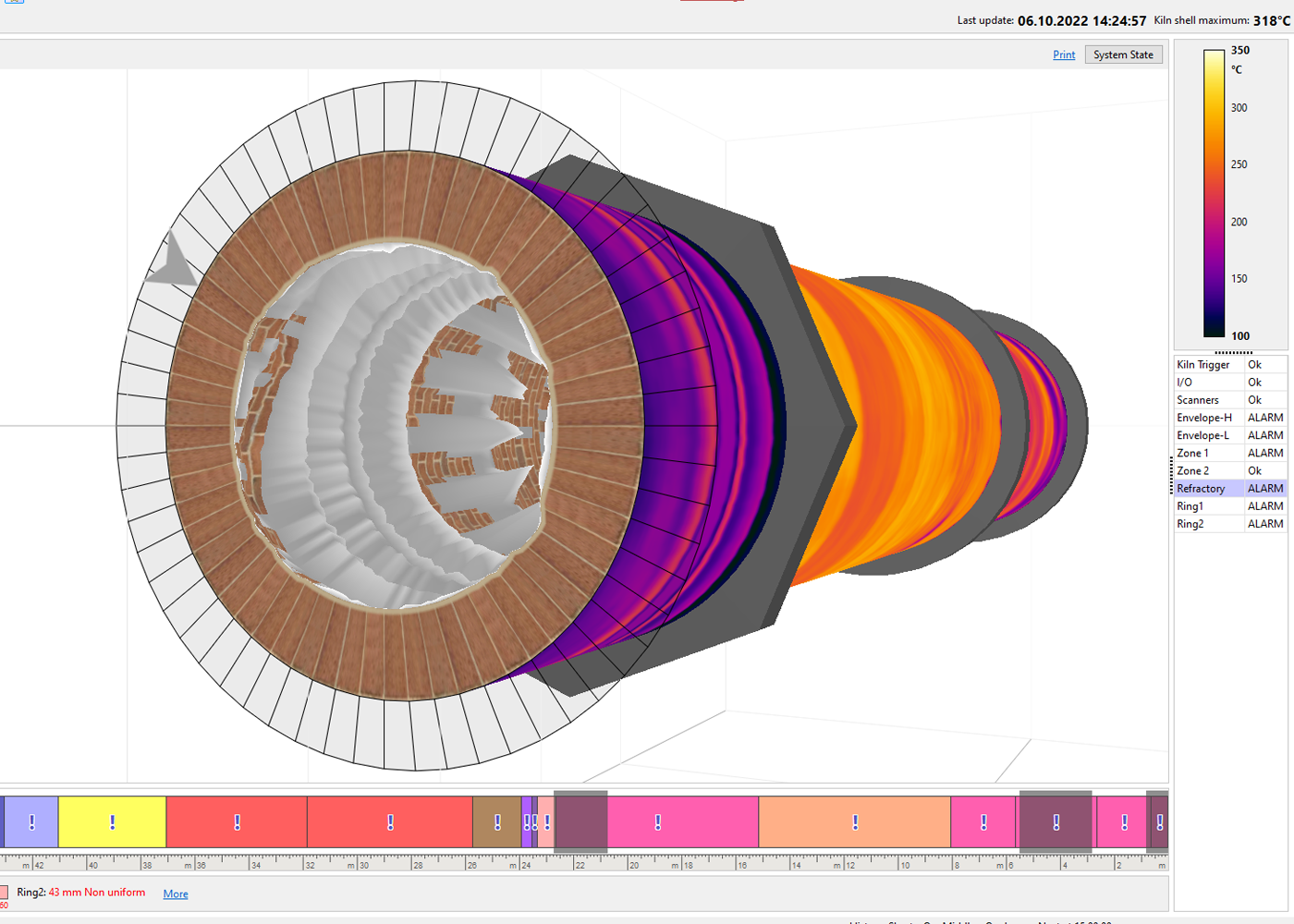This screenshot has width=1294, height=924.
Task: Click the pink Ring2 legend square
Action: pos(5,893)
